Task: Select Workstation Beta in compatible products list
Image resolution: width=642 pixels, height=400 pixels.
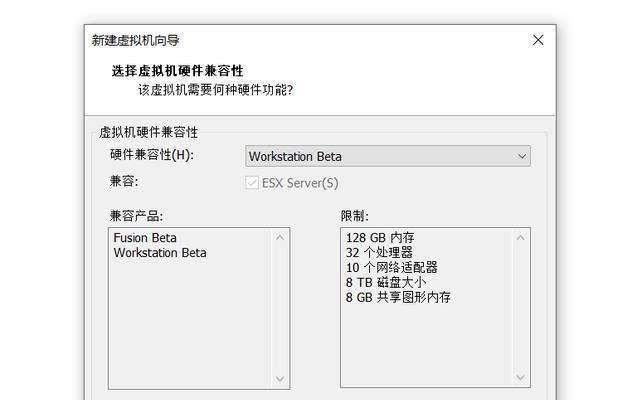Action: pos(160,253)
